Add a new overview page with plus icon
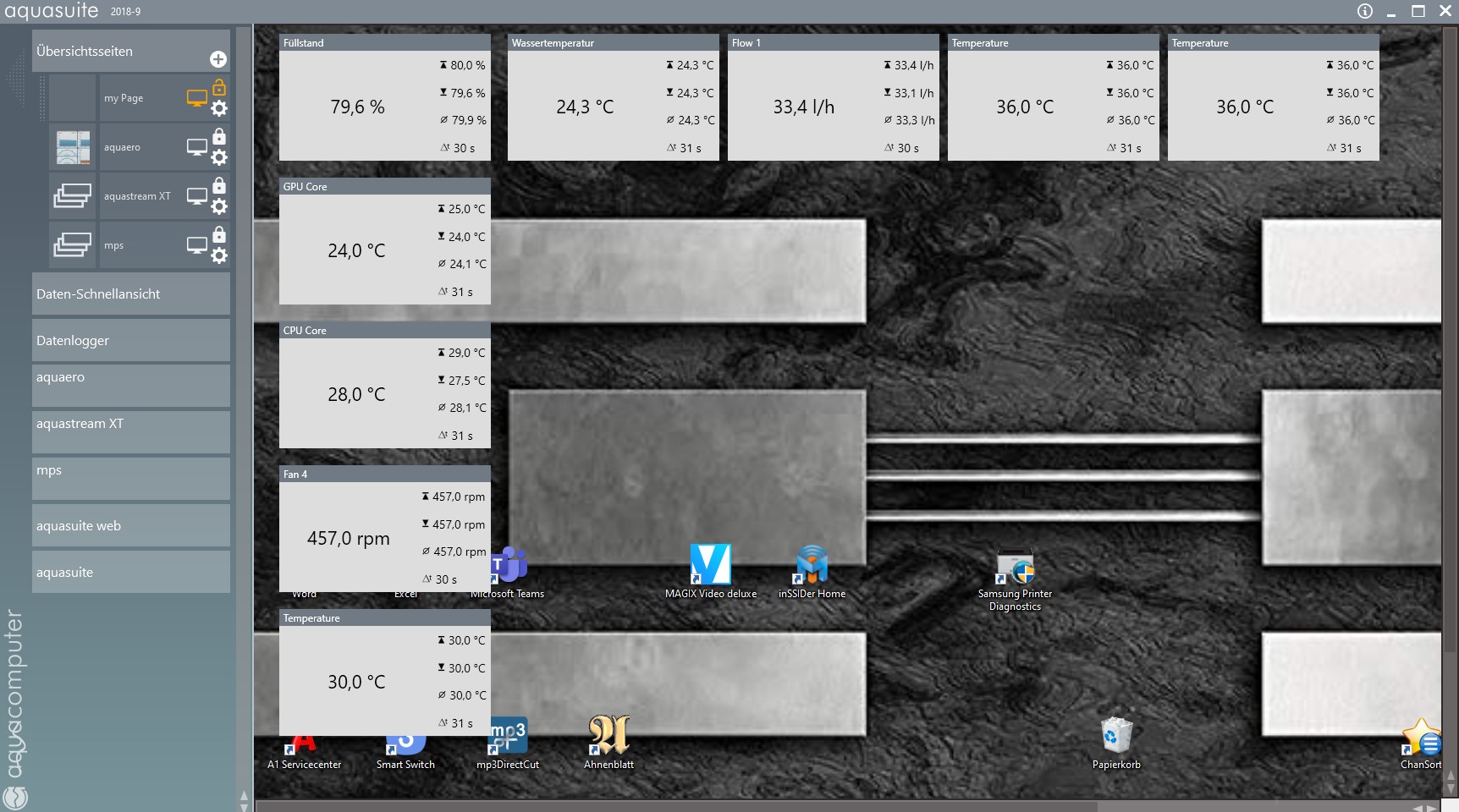Image resolution: width=1459 pixels, height=812 pixels. [x=218, y=59]
